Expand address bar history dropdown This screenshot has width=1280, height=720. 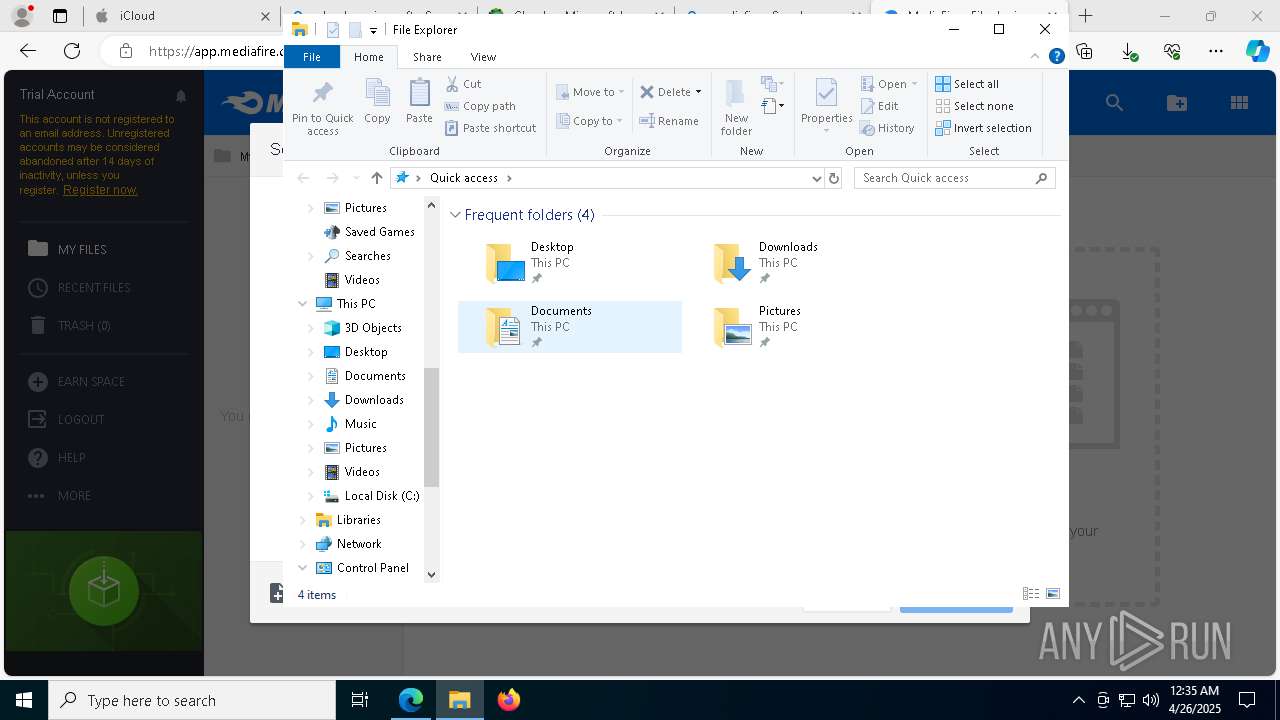817,178
